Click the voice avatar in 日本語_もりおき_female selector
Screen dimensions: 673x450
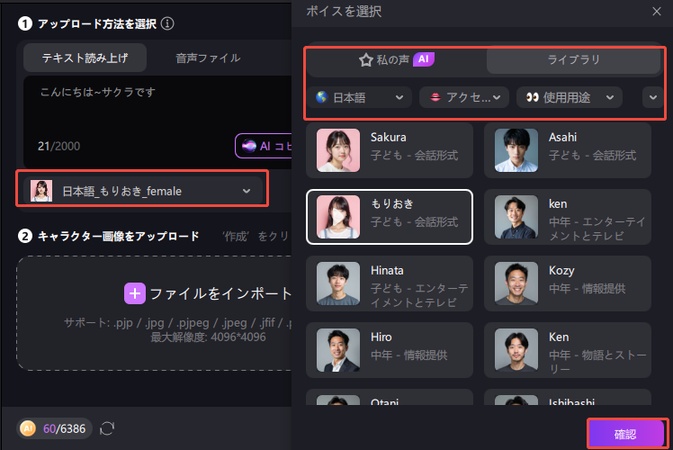(41, 191)
